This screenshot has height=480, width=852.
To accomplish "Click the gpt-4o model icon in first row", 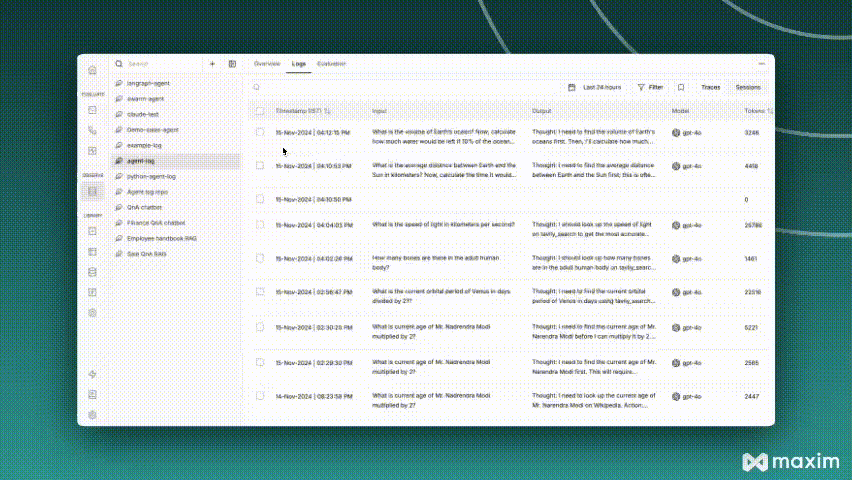I will (676, 133).
